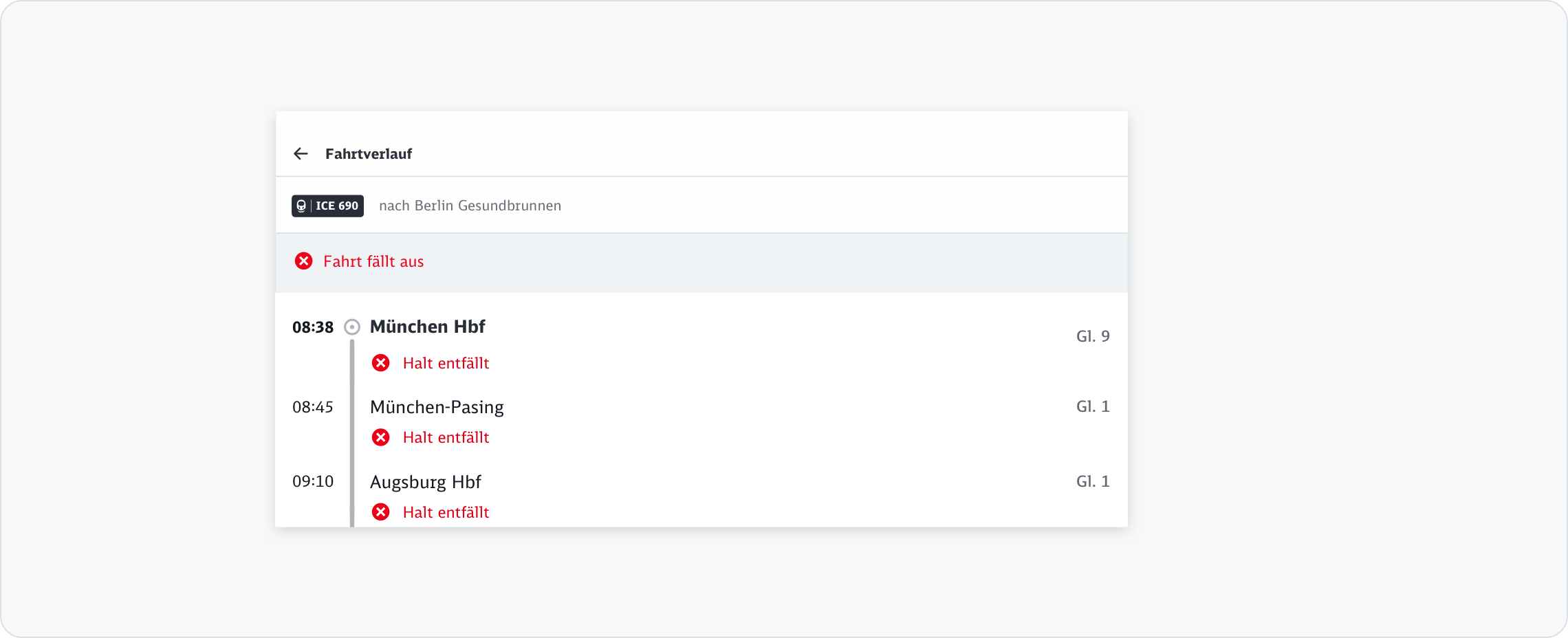The height and width of the screenshot is (638, 1568).
Task: Click the red cancellation icon under Augsburg Hbf
Action: coord(380,512)
